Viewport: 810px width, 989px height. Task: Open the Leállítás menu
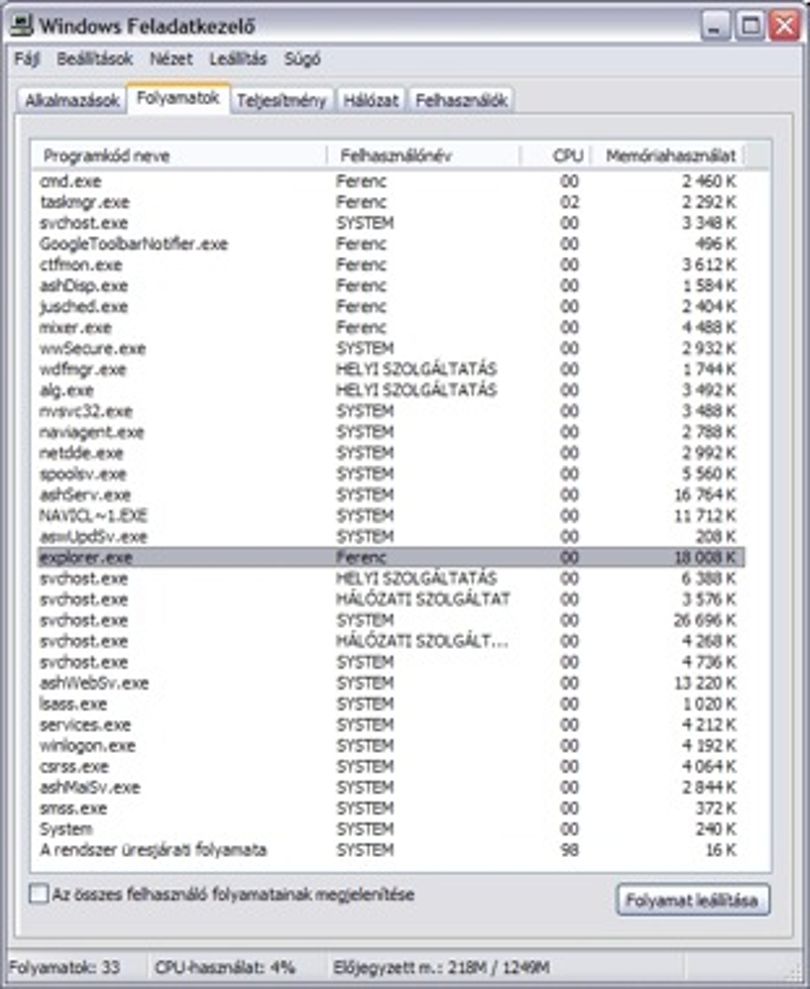pyautogui.click(x=238, y=59)
